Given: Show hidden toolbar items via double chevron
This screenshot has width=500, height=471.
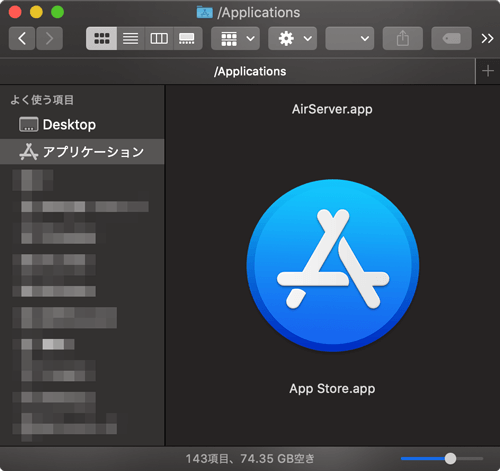Looking at the screenshot, I should (487, 39).
